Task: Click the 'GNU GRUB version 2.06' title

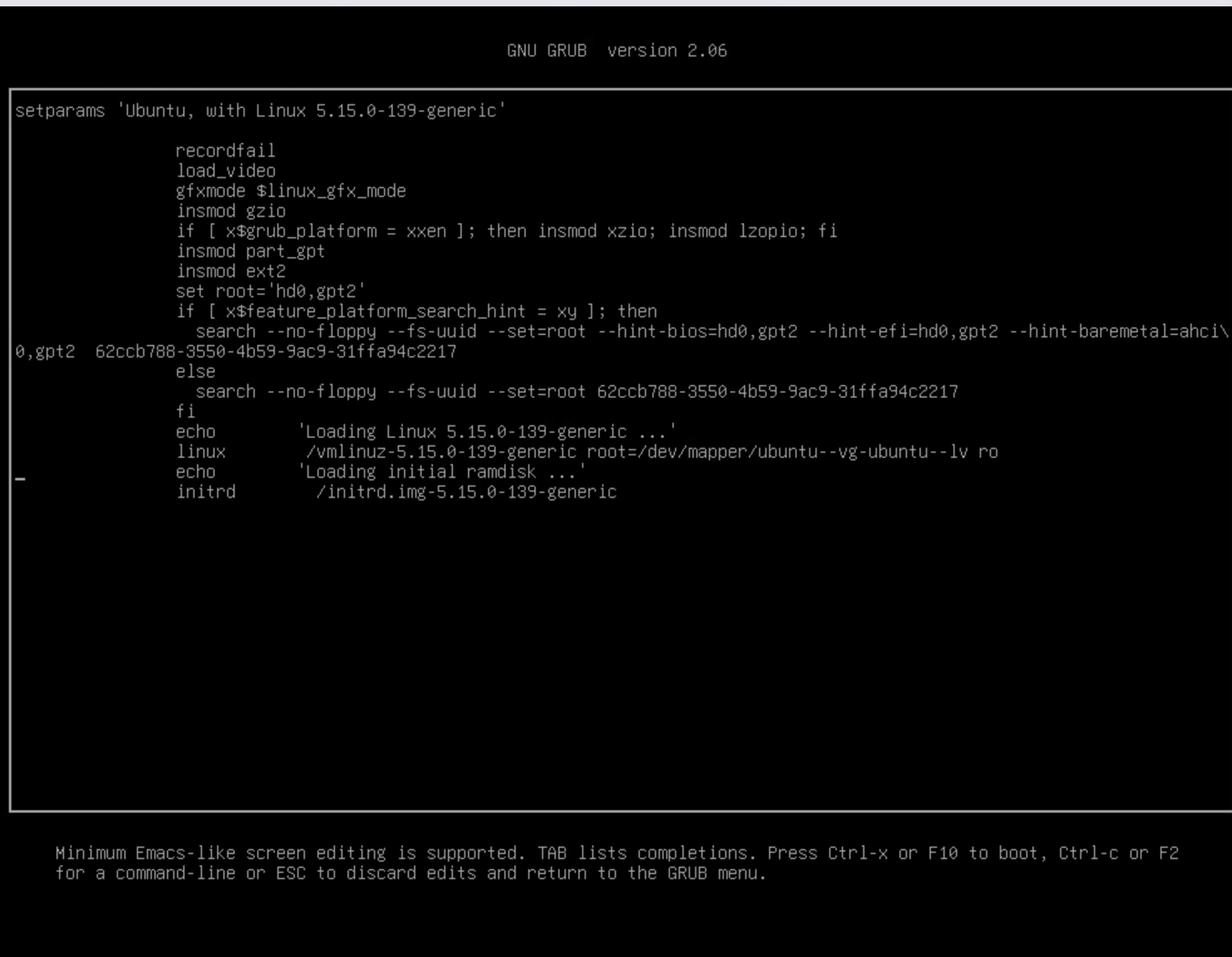Action: (x=616, y=51)
